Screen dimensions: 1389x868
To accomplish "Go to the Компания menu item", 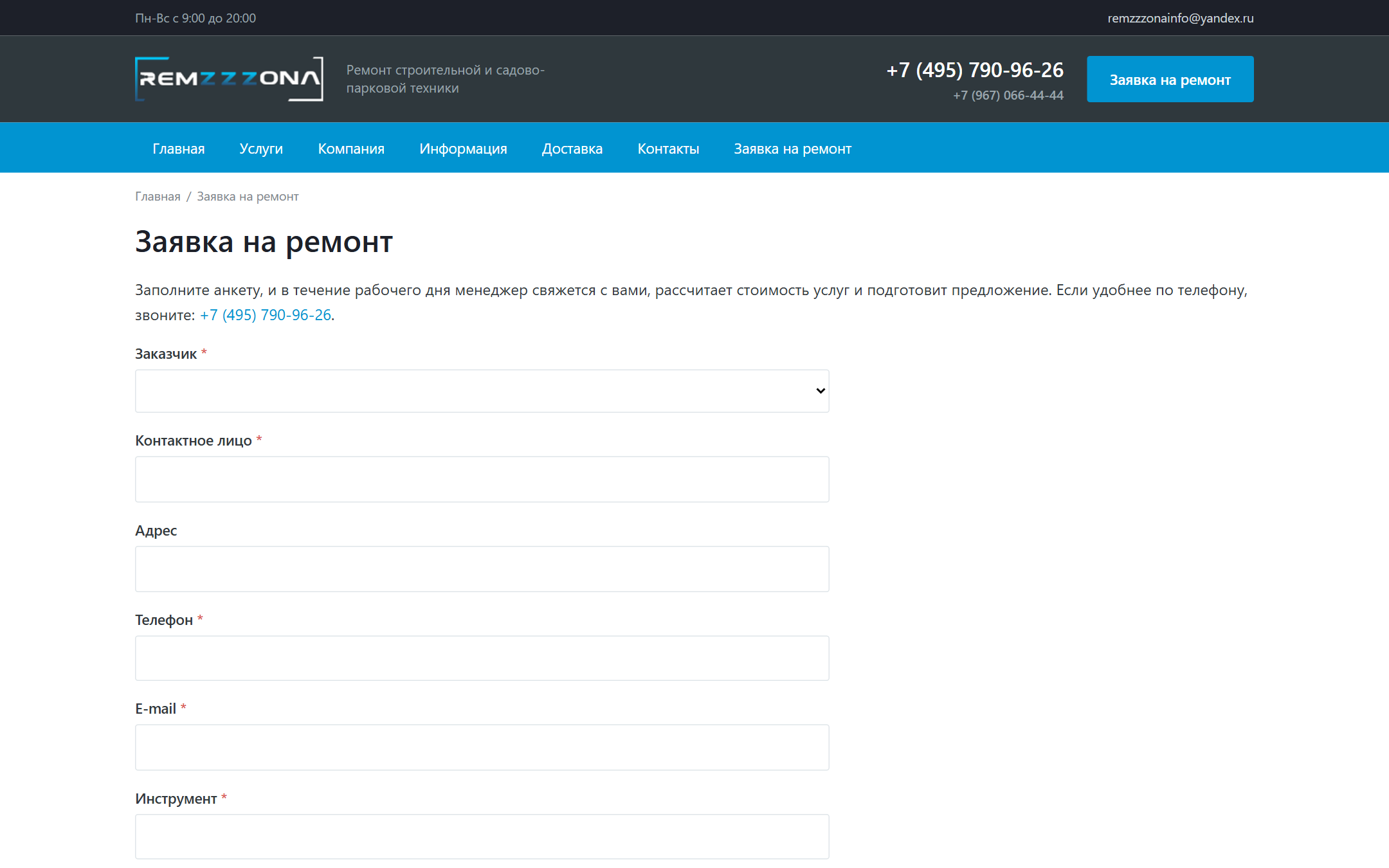I will (351, 149).
